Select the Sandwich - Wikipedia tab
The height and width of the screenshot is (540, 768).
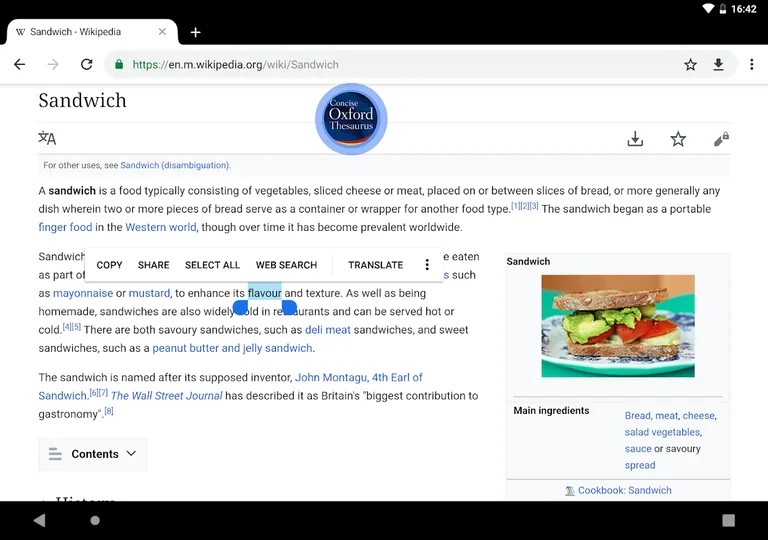(x=92, y=32)
